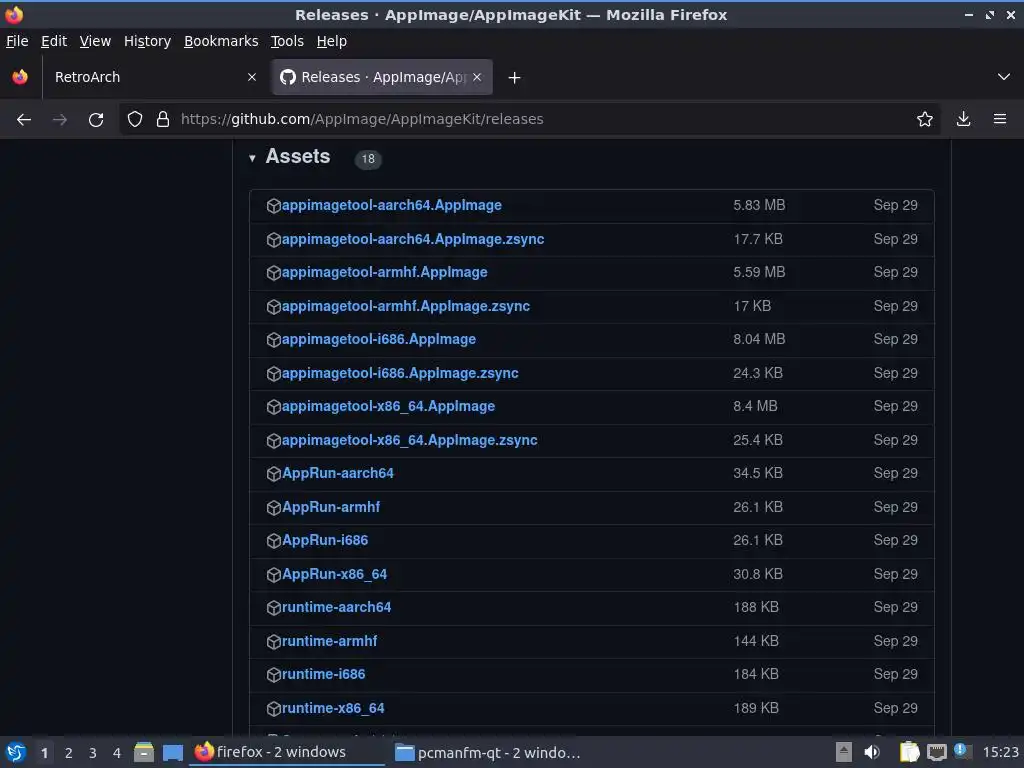This screenshot has width=1024, height=768.
Task: Click the package icon beside appimagetool-aarch64.AppImage
Action: coord(274,206)
